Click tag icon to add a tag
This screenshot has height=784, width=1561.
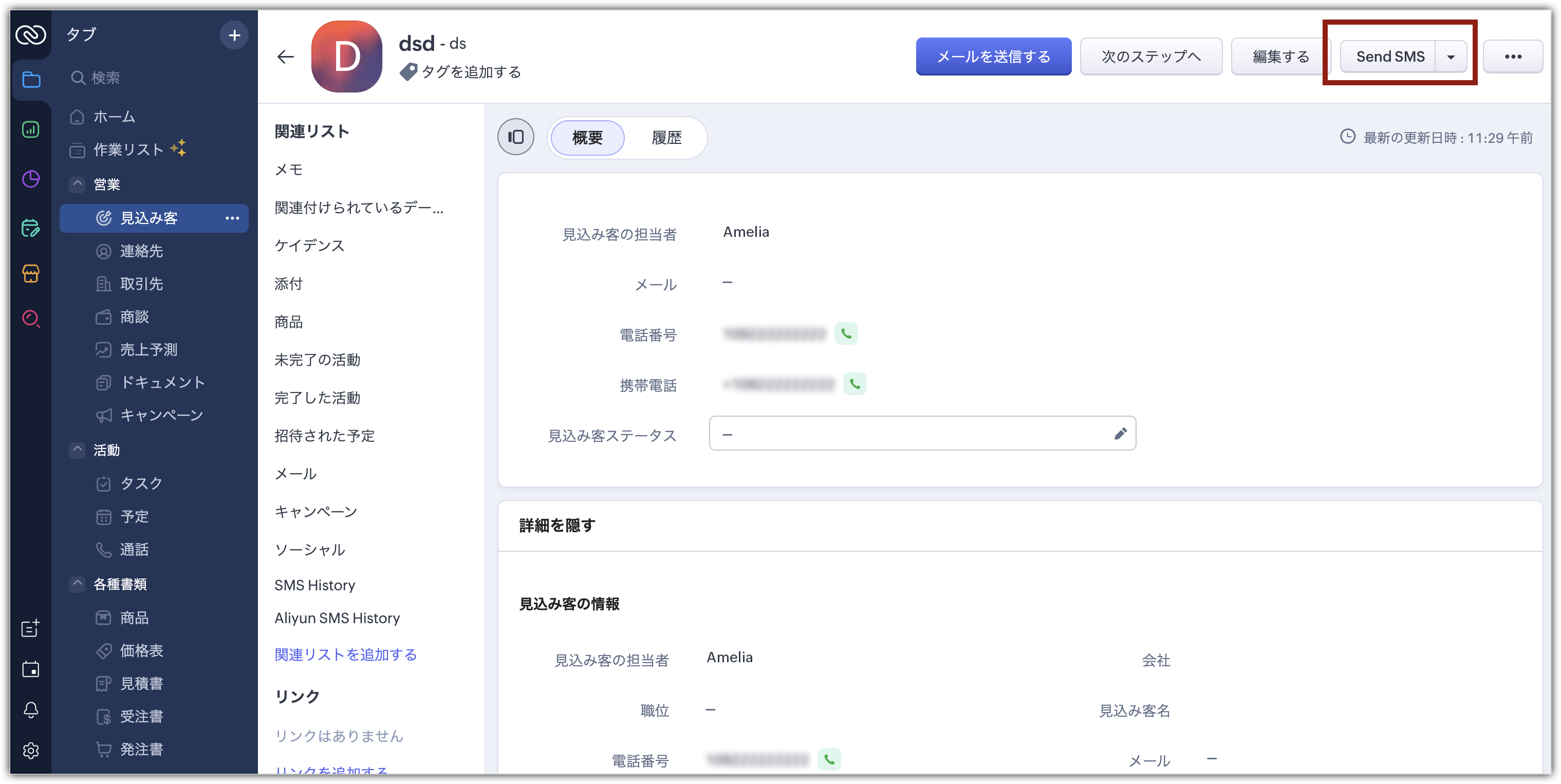click(x=408, y=72)
